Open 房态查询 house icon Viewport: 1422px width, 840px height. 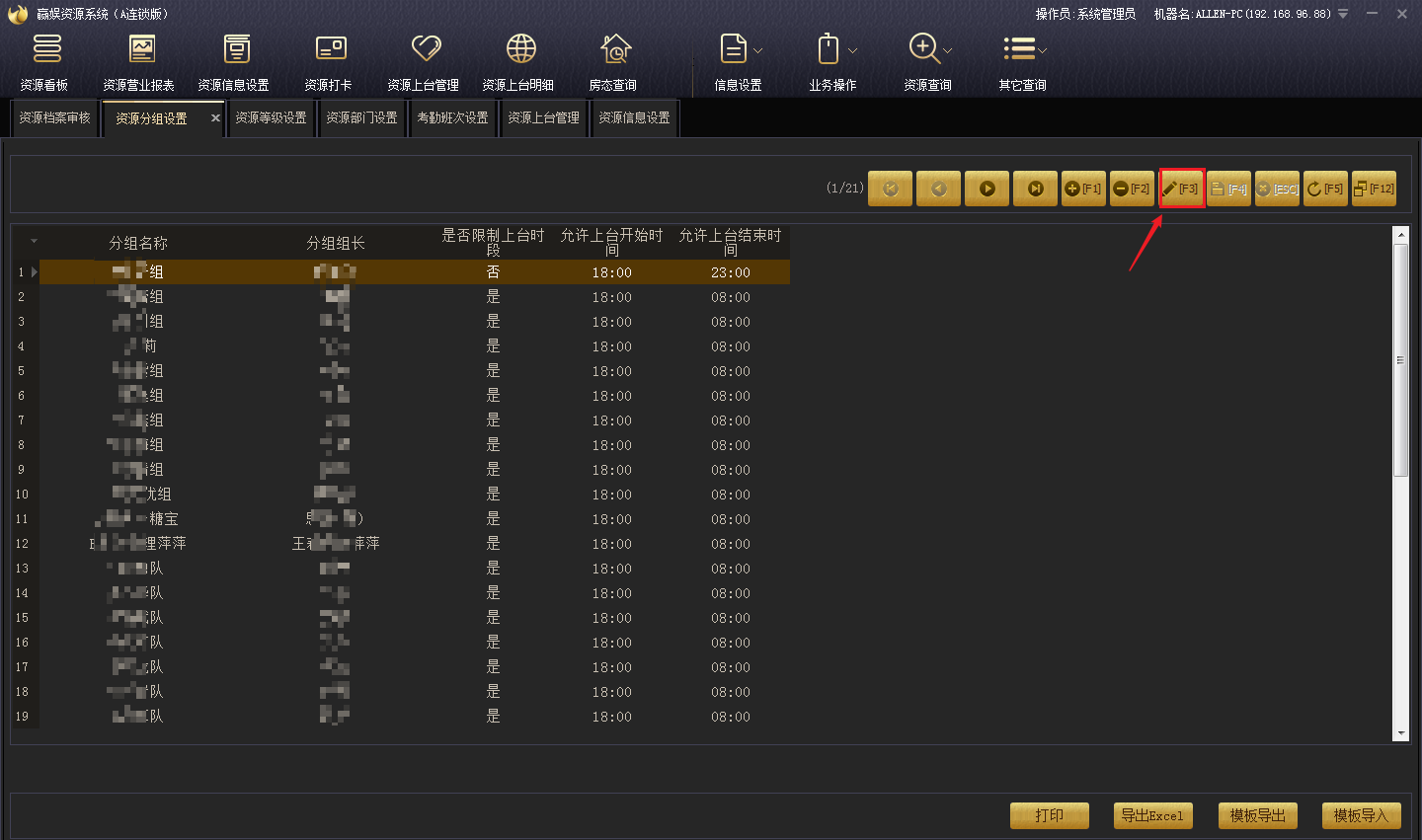pyautogui.click(x=613, y=61)
